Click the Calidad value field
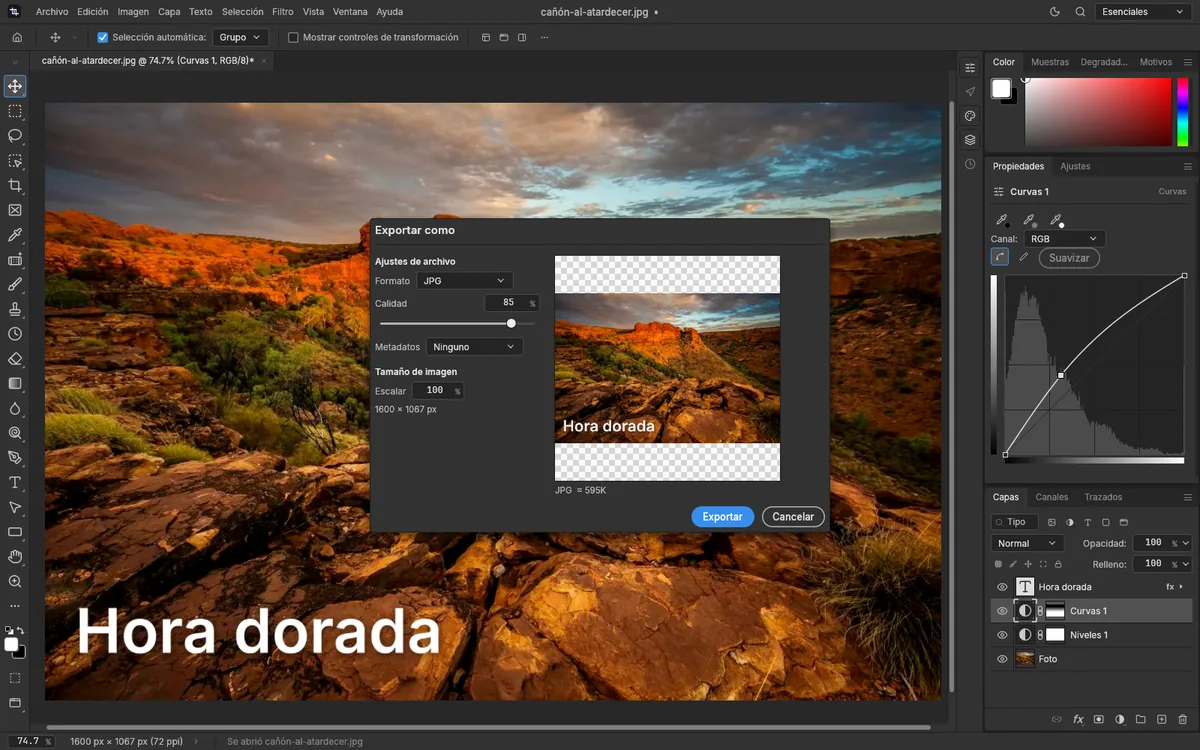The height and width of the screenshot is (750, 1200). click(511, 303)
